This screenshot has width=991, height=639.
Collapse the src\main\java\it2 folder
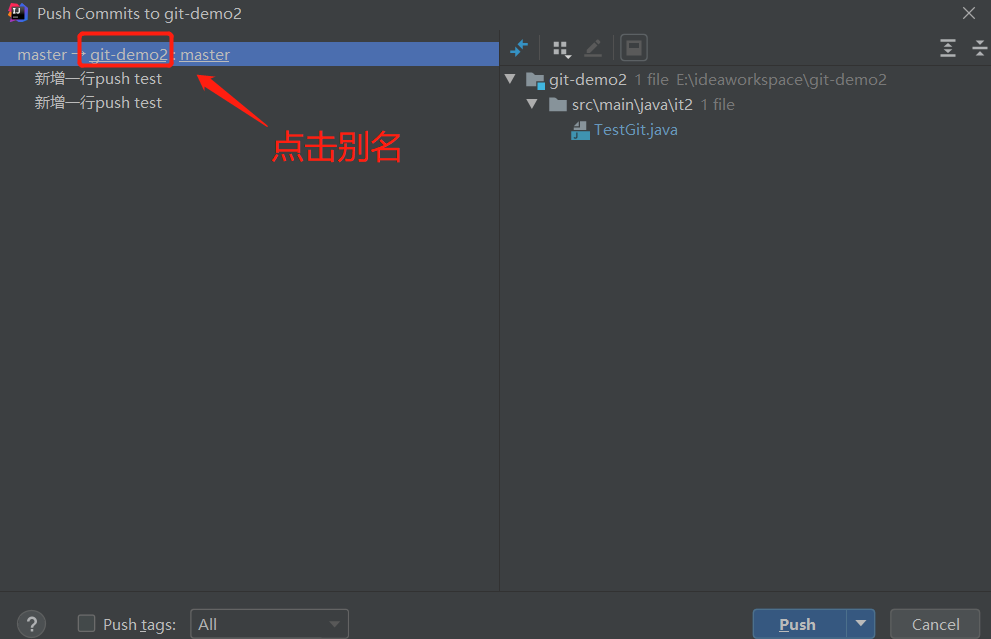pyautogui.click(x=532, y=104)
